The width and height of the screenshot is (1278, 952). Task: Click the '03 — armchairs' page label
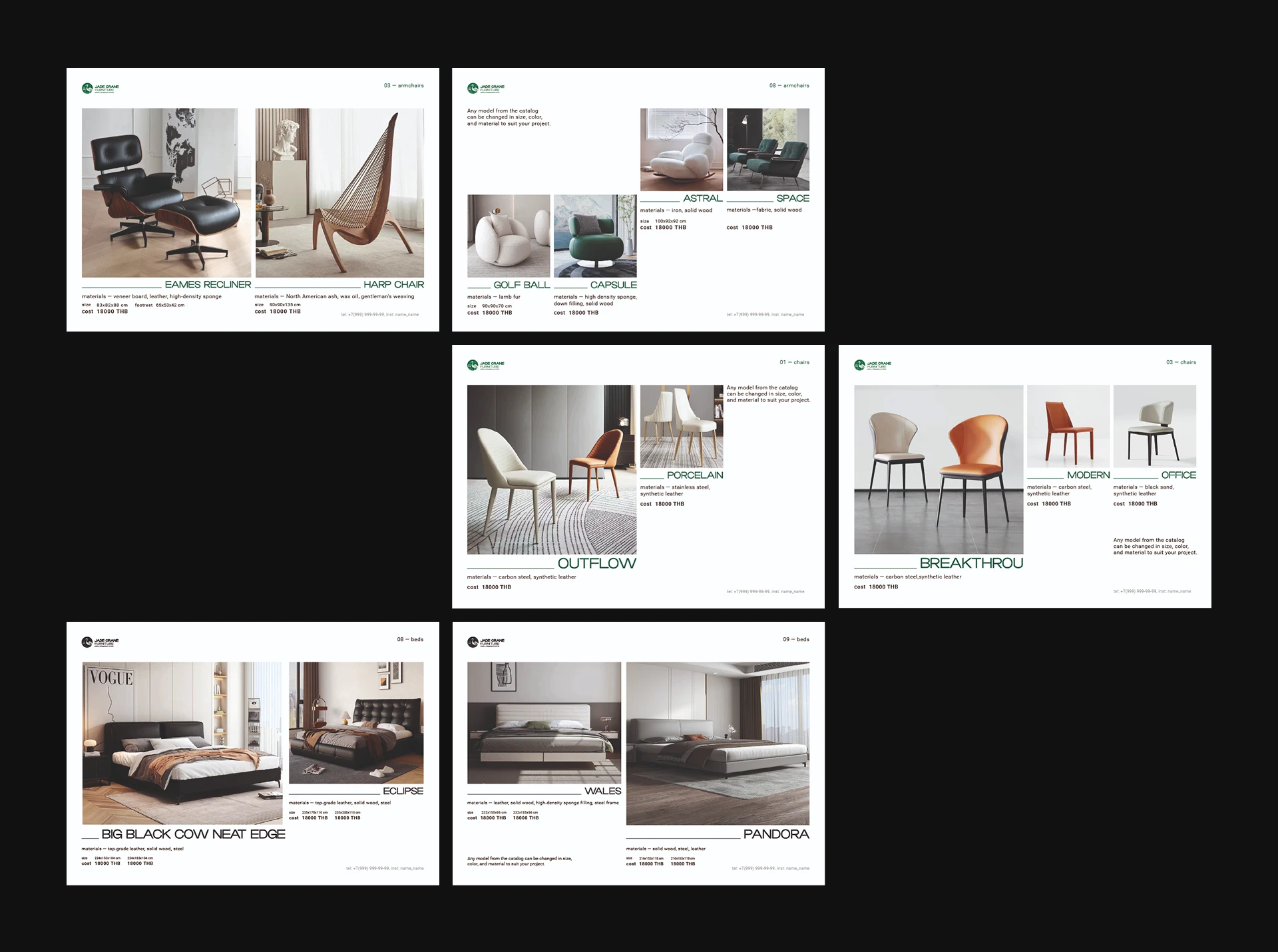coord(403,86)
